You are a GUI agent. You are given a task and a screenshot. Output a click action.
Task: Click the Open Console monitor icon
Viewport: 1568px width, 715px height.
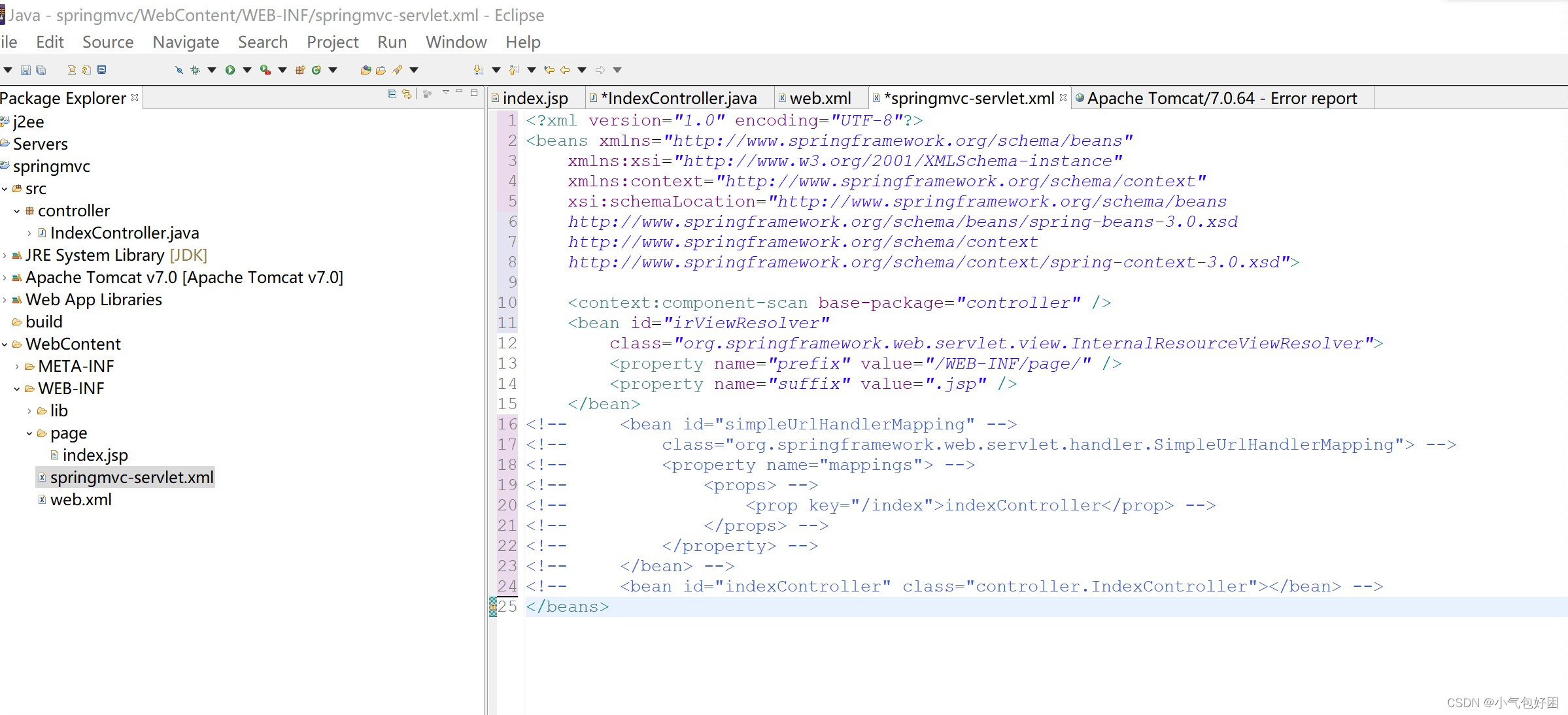[x=101, y=70]
